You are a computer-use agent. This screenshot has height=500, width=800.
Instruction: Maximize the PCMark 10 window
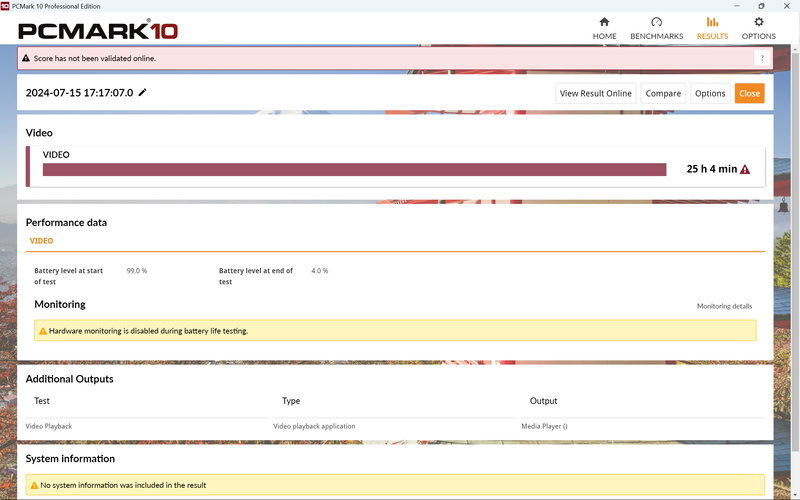click(761, 6)
